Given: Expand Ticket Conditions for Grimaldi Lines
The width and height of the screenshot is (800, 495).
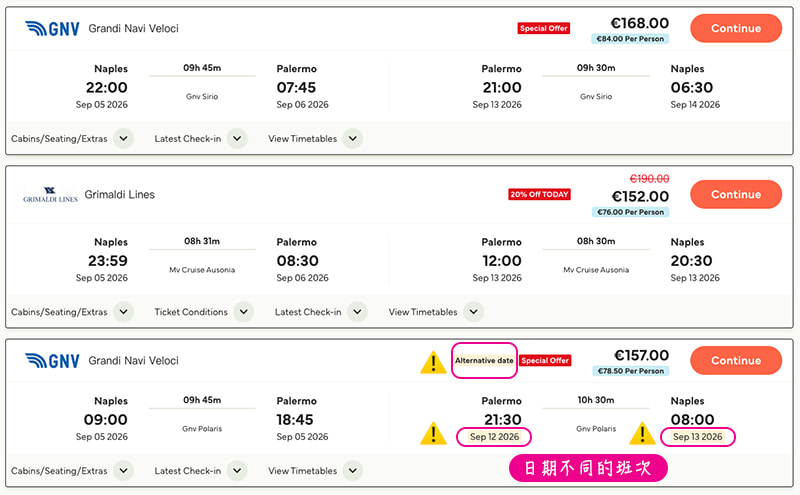Looking at the screenshot, I should (243, 312).
